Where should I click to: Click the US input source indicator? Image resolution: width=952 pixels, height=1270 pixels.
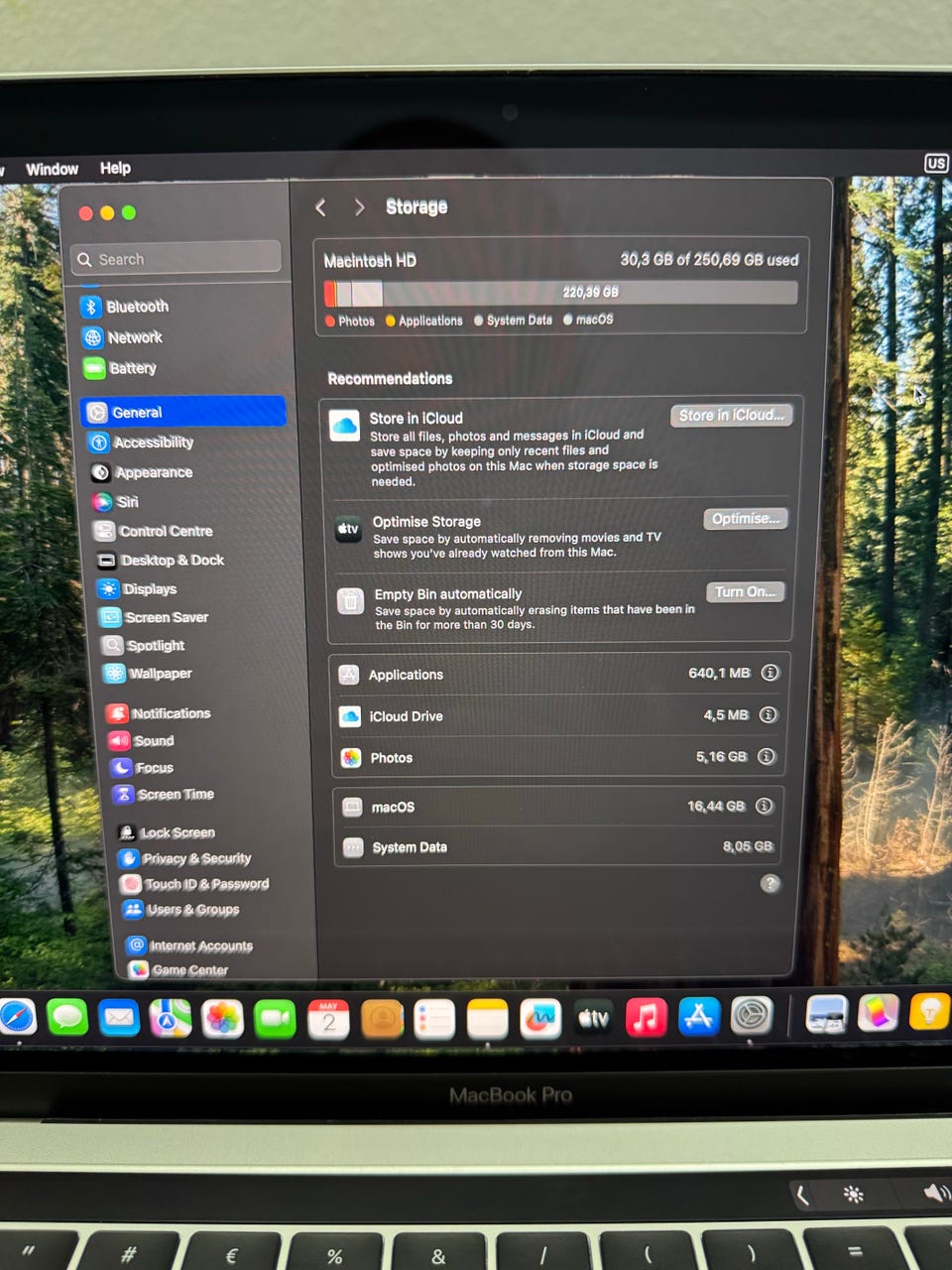pos(936,164)
